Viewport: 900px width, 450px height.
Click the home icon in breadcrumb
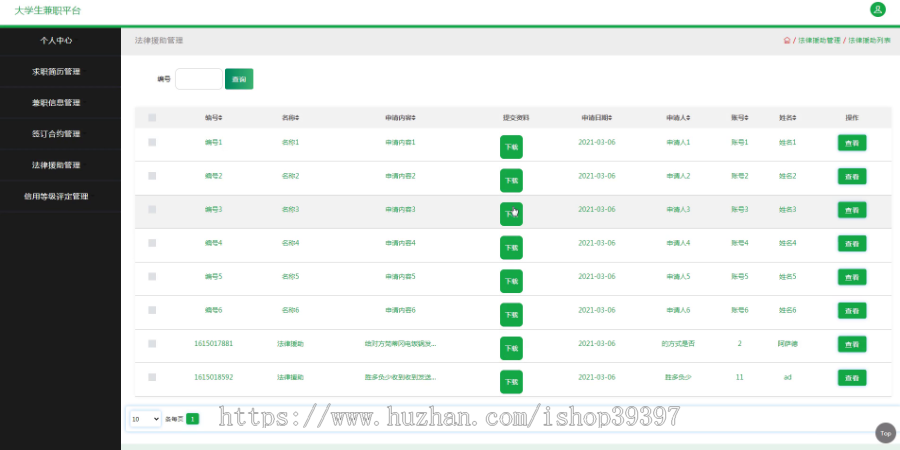[x=787, y=41]
